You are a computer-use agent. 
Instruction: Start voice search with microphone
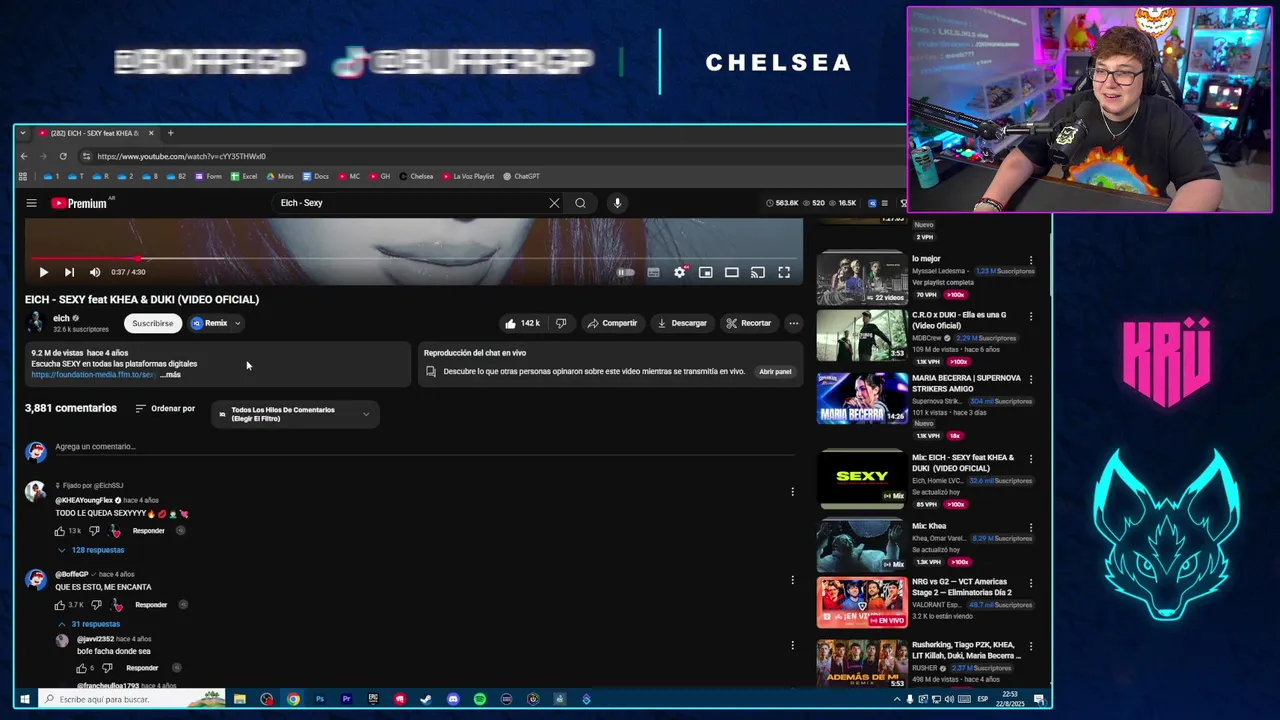(617, 203)
